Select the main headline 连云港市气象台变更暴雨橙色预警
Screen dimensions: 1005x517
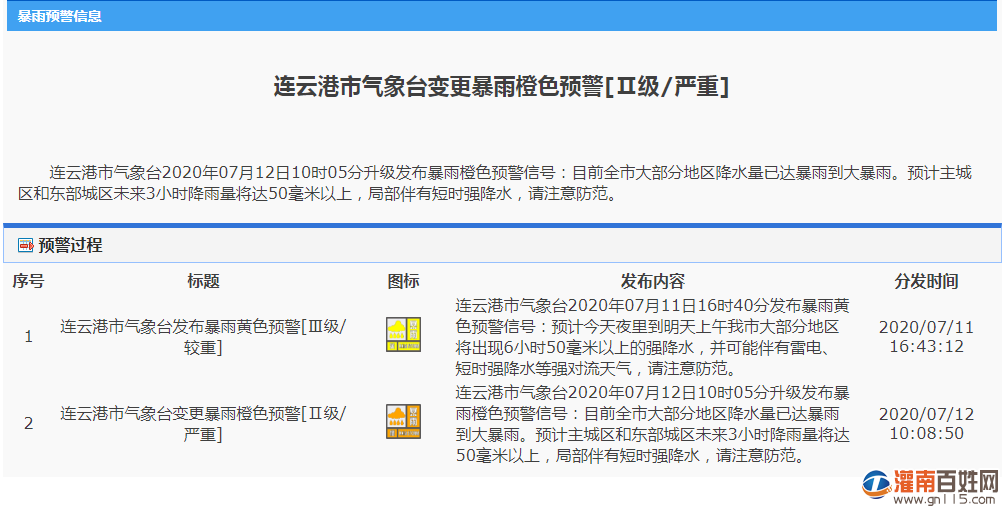(501, 86)
